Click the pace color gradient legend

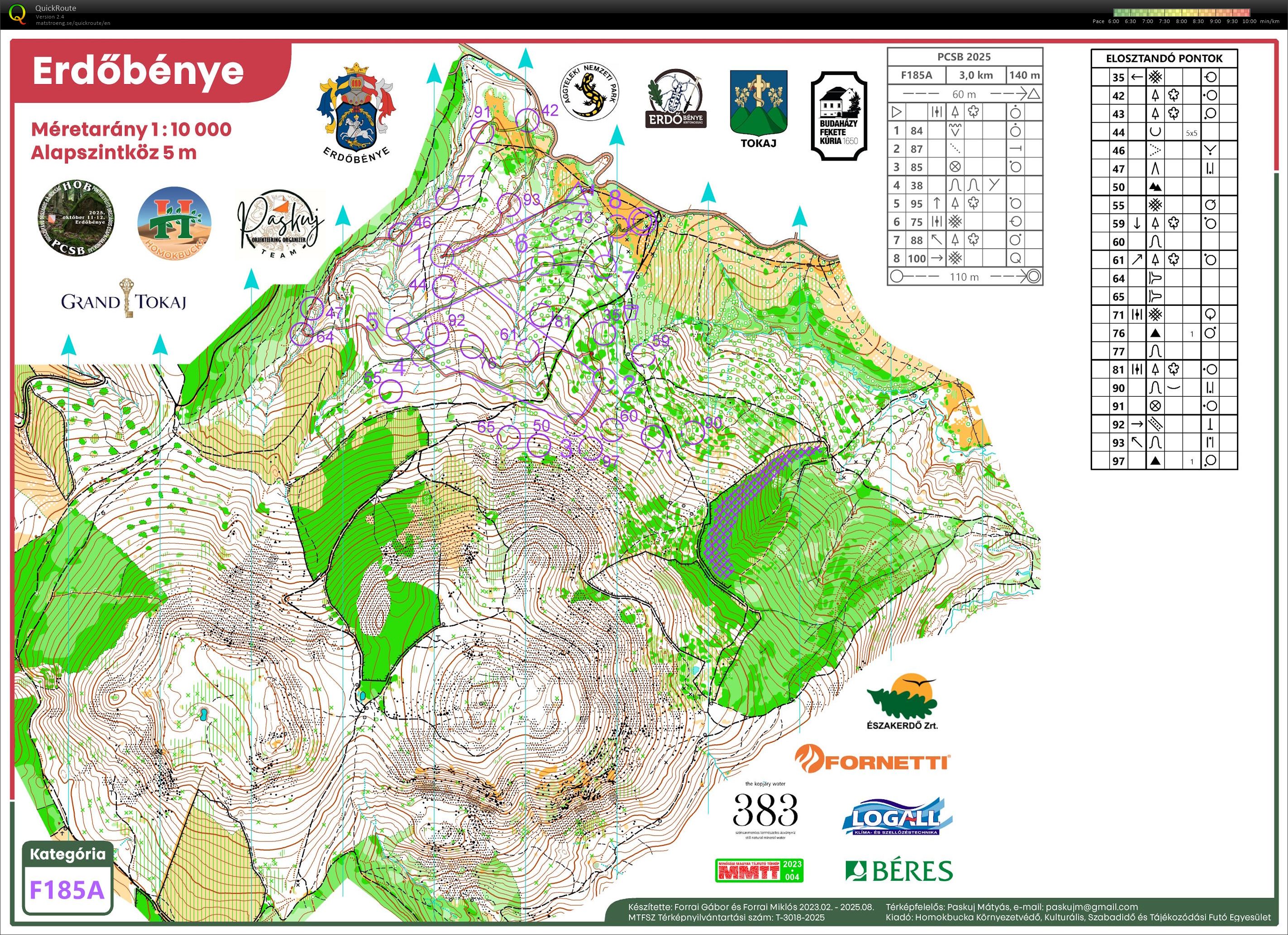coord(1182,13)
